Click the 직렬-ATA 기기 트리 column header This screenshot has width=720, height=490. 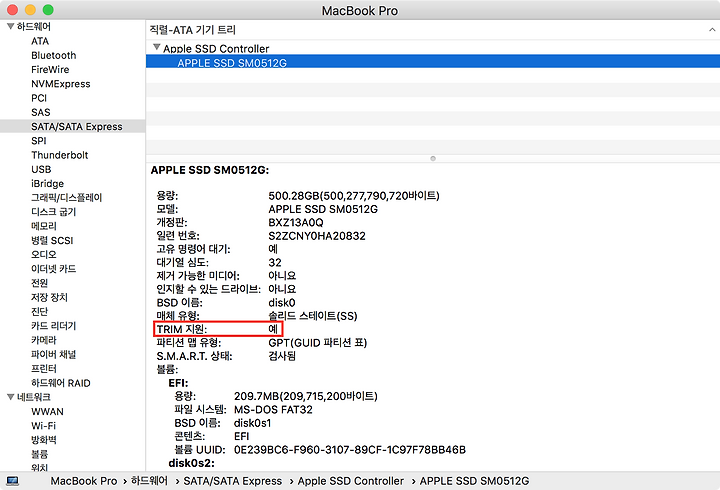click(433, 30)
